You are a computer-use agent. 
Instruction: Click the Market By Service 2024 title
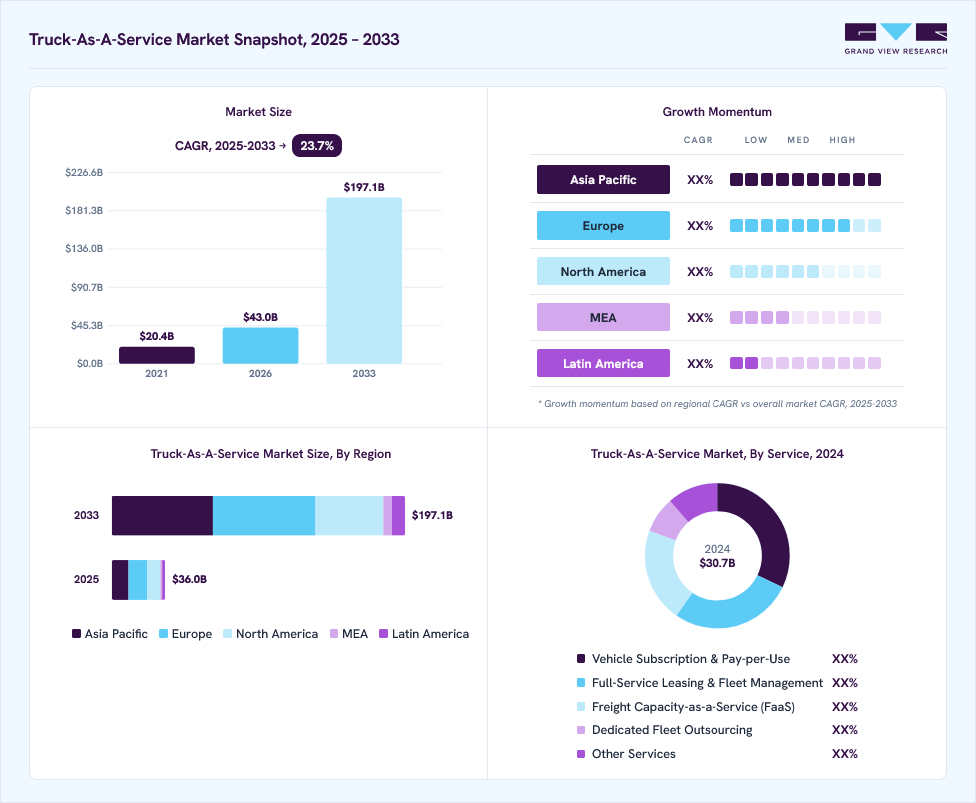click(717, 454)
